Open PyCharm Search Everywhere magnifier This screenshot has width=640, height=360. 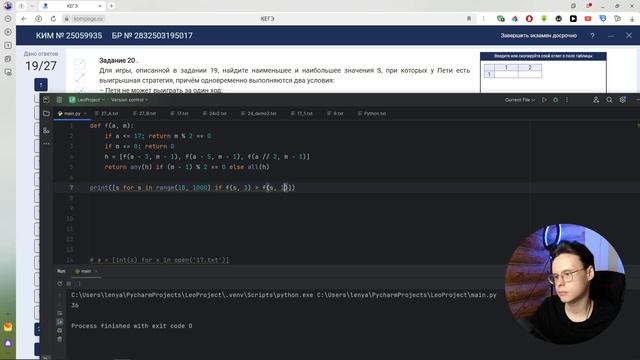pyautogui.click(x=609, y=100)
